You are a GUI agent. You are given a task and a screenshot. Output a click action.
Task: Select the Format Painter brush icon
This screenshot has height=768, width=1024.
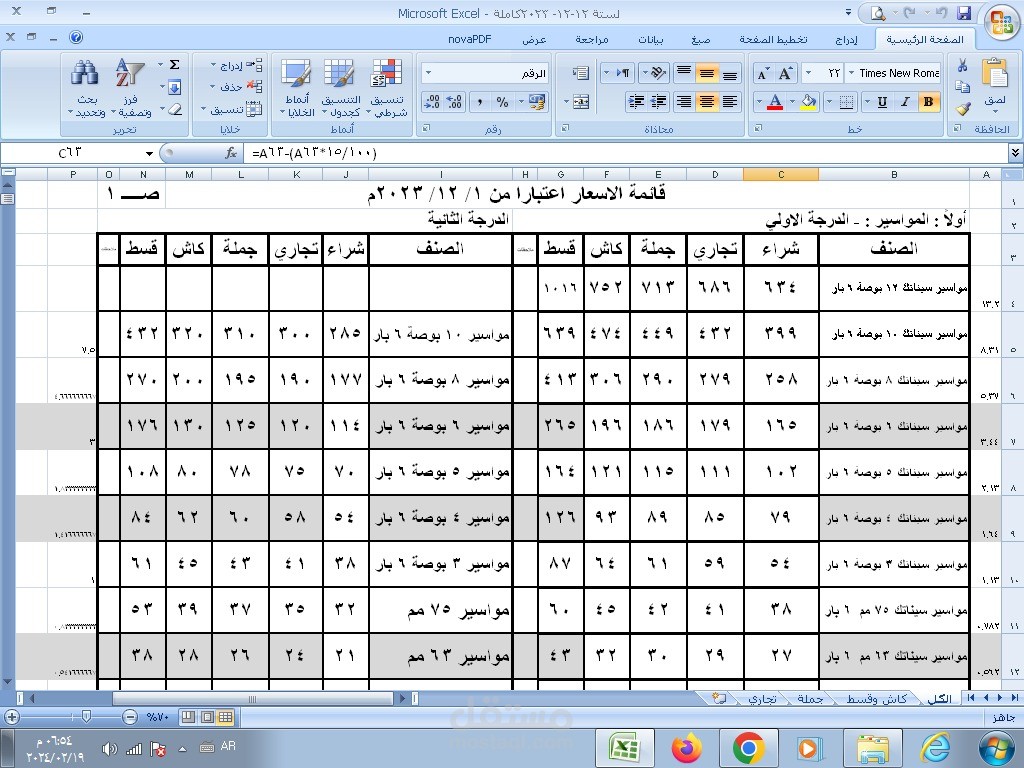962,108
